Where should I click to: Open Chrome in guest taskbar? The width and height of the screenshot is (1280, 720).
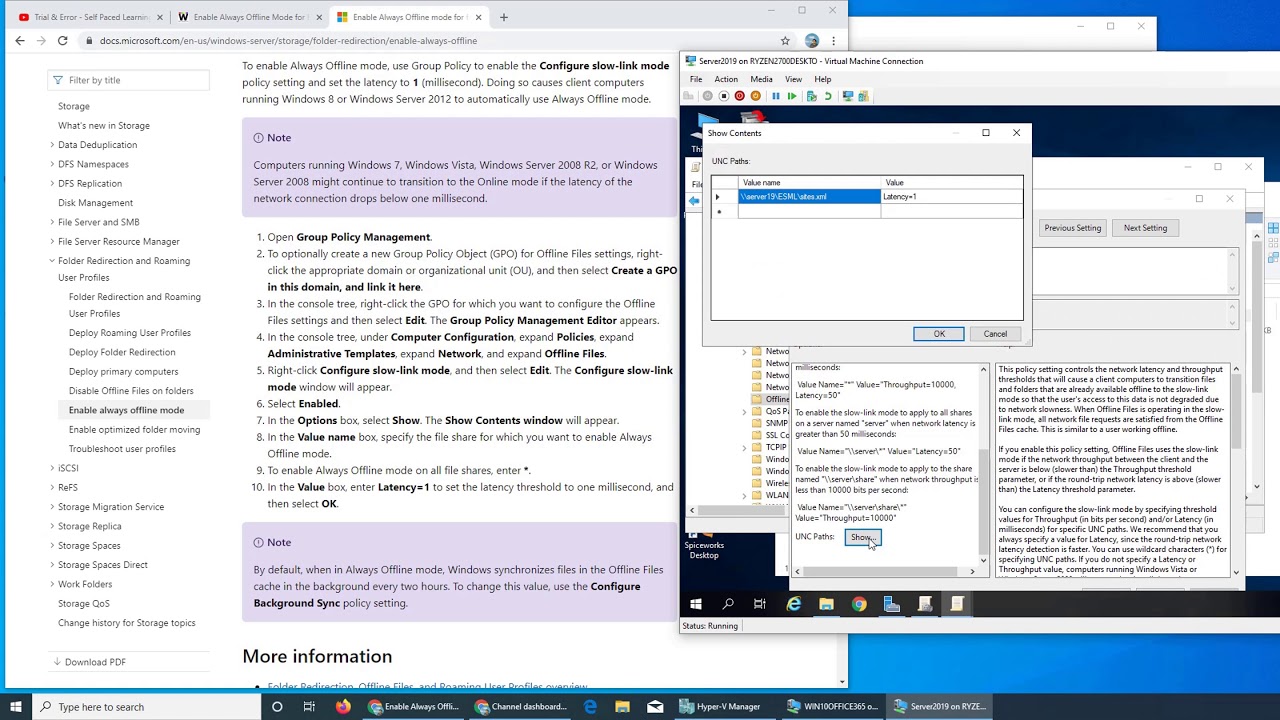pyautogui.click(x=859, y=604)
